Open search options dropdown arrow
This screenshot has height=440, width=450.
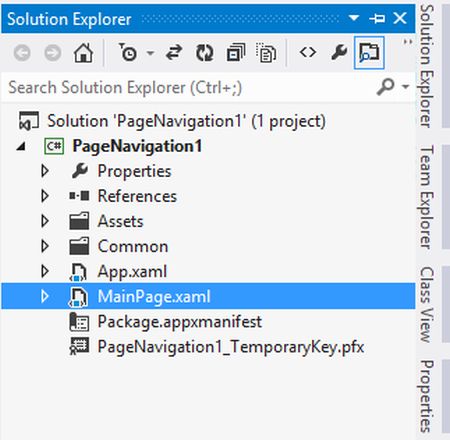pyautogui.click(x=405, y=87)
